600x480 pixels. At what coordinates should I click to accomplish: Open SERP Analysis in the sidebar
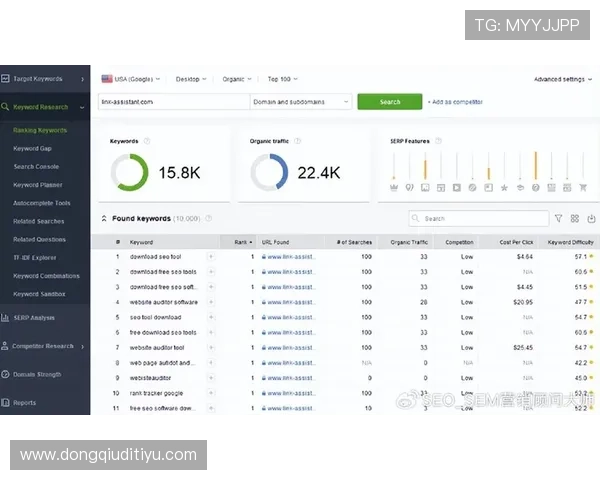[35, 317]
